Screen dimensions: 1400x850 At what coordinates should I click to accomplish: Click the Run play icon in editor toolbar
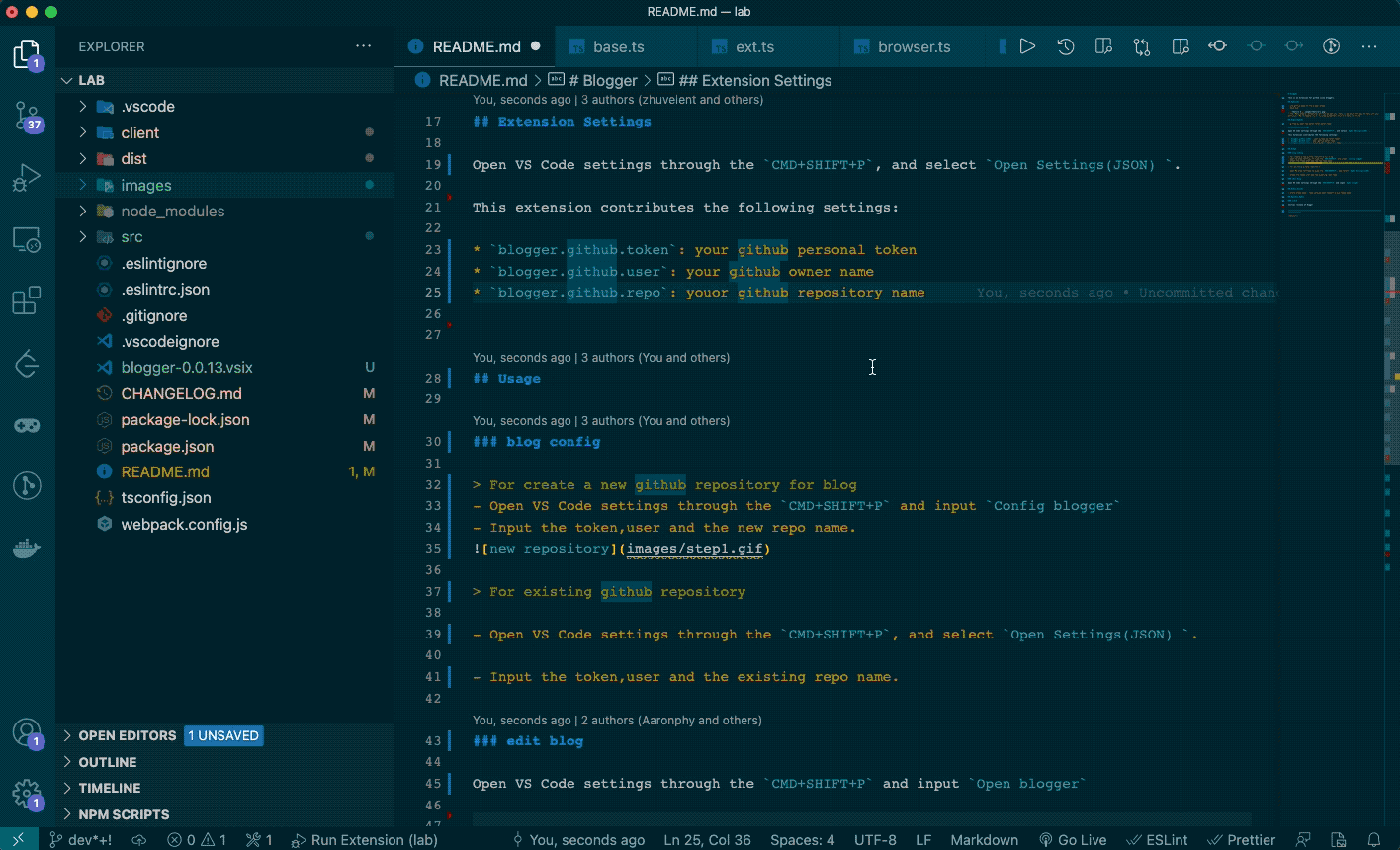point(1028,46)
